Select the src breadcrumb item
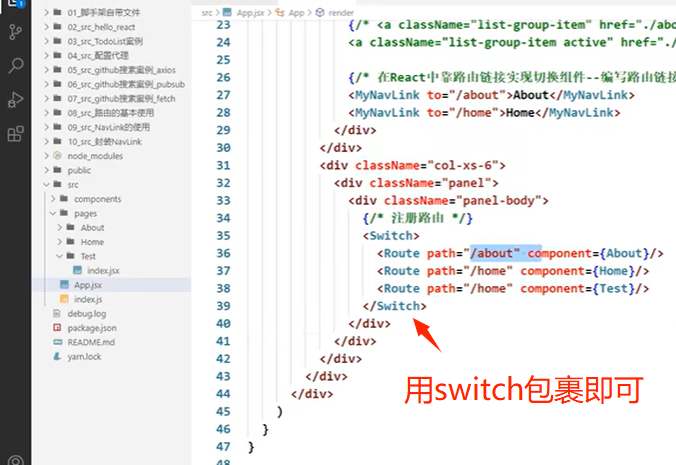 pyautogui.click(x=207, y=13)
